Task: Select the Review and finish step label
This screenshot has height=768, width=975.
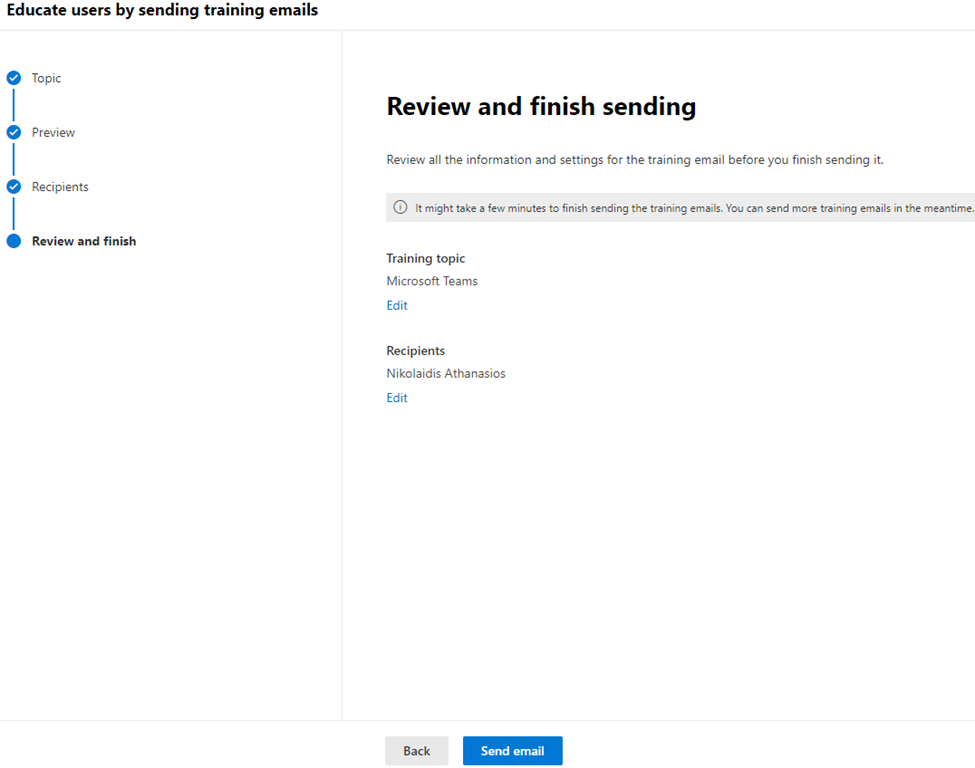Action: point(84,241)
